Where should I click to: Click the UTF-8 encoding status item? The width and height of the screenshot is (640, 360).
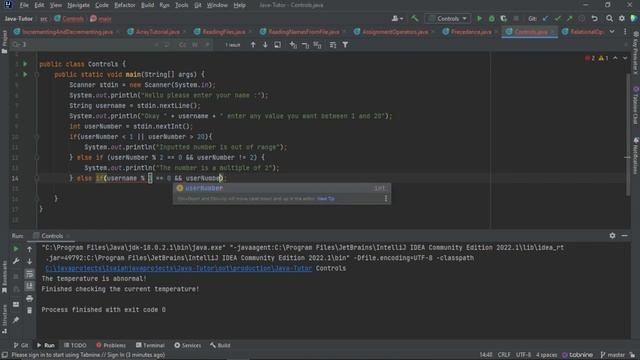coord(523,355)
